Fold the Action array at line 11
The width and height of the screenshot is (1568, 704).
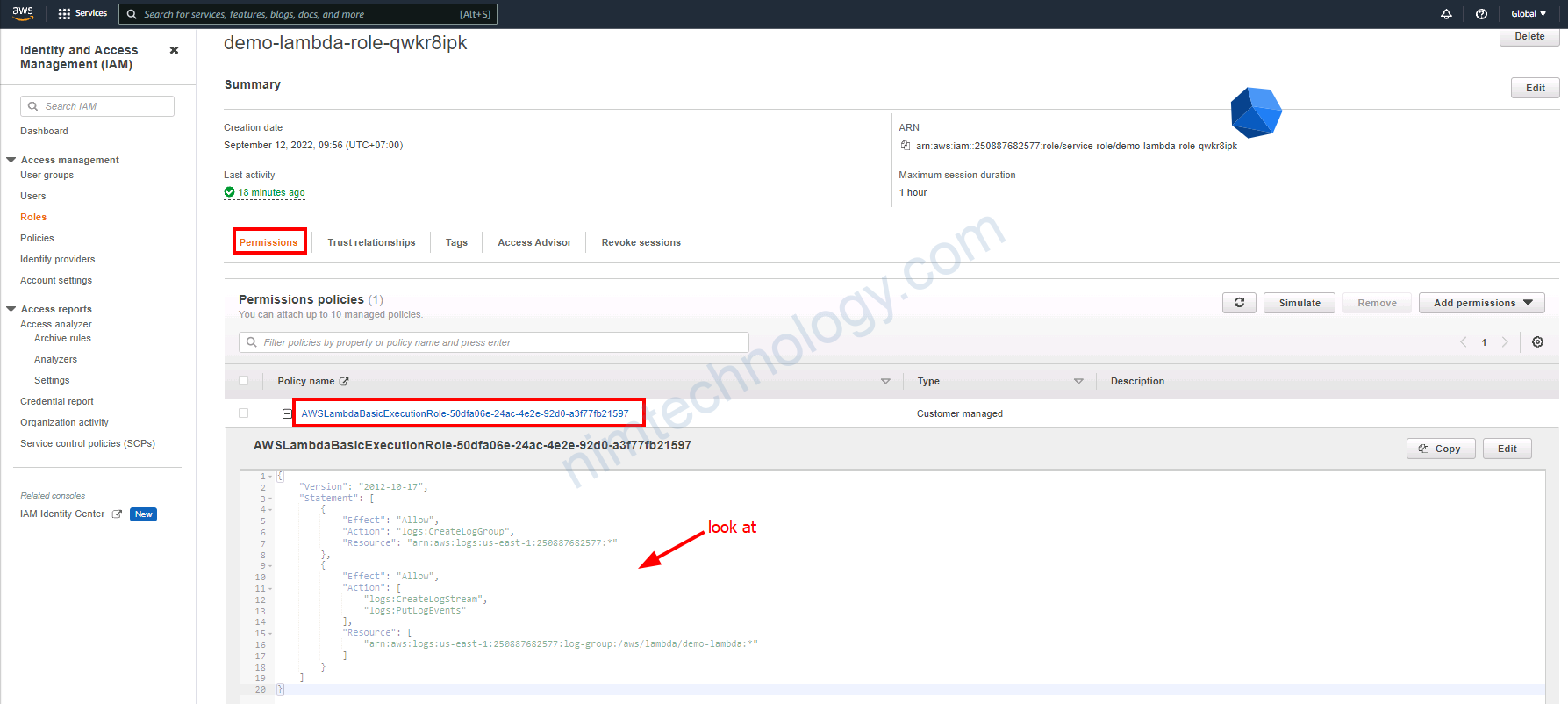pos(270,588)
